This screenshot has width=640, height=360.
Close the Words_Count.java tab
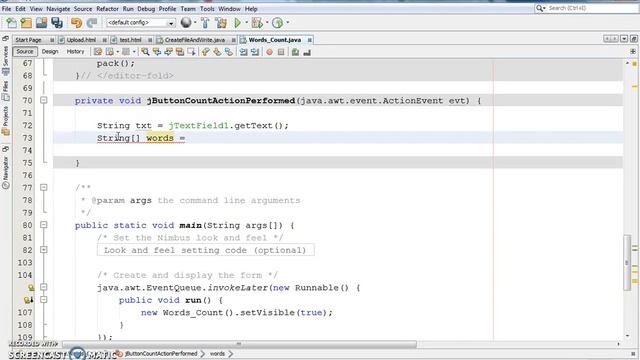(310, 40)
